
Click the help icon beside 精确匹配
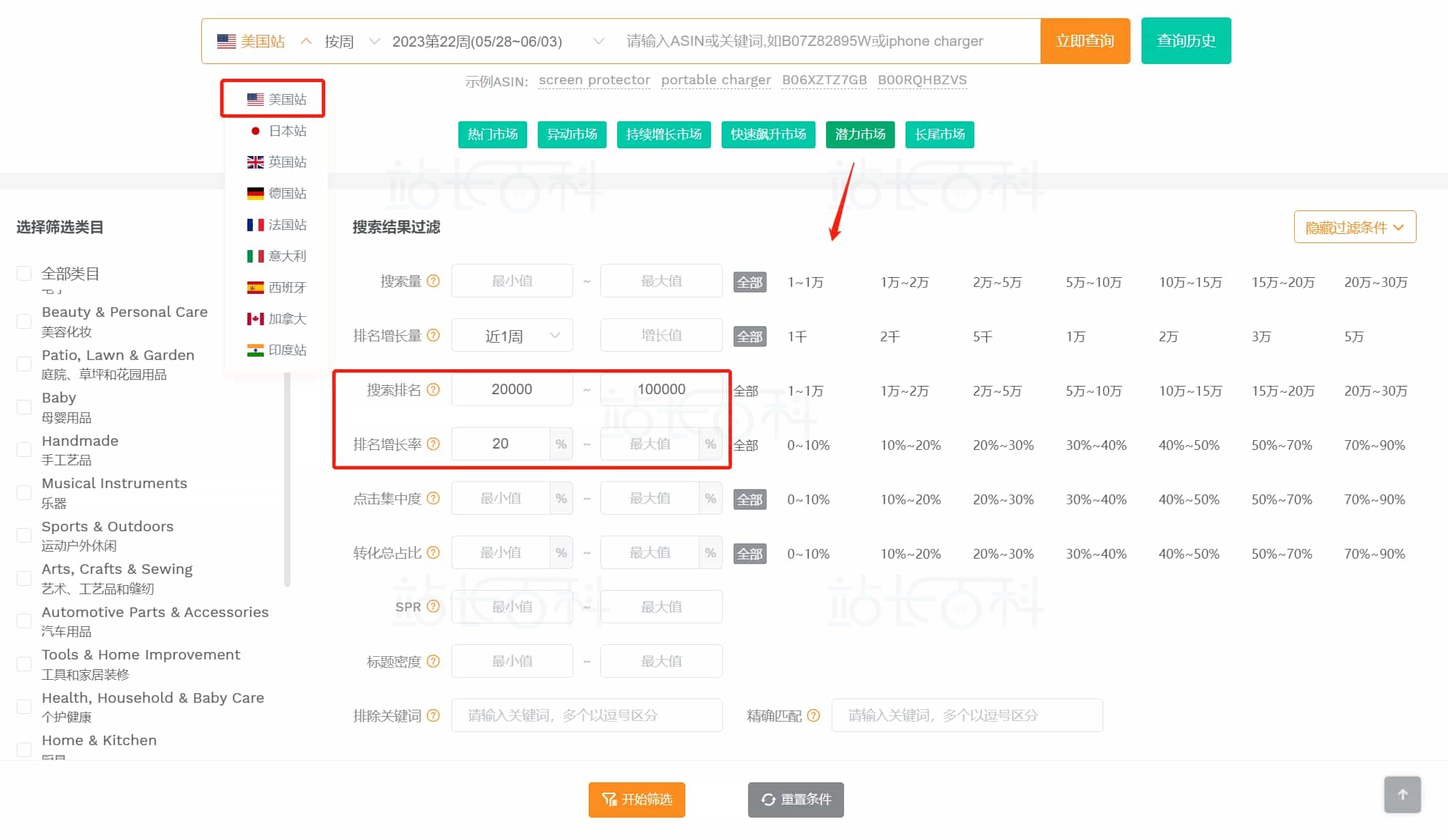[x=813, y=715]
